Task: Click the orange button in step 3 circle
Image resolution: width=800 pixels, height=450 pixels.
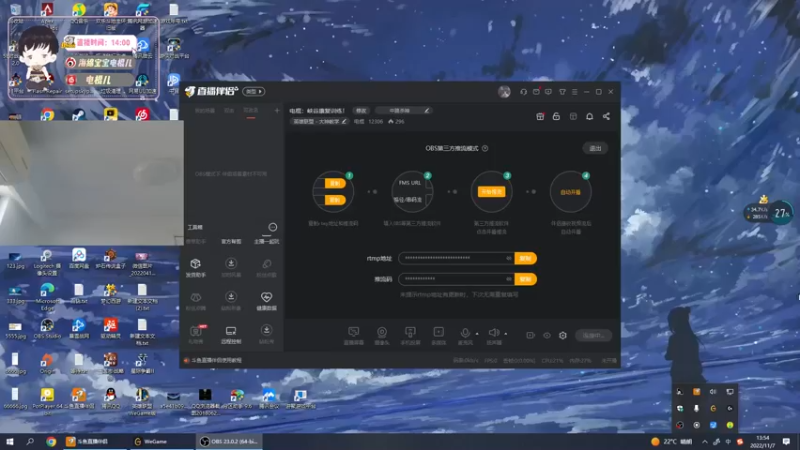Action: coord(491,192)
